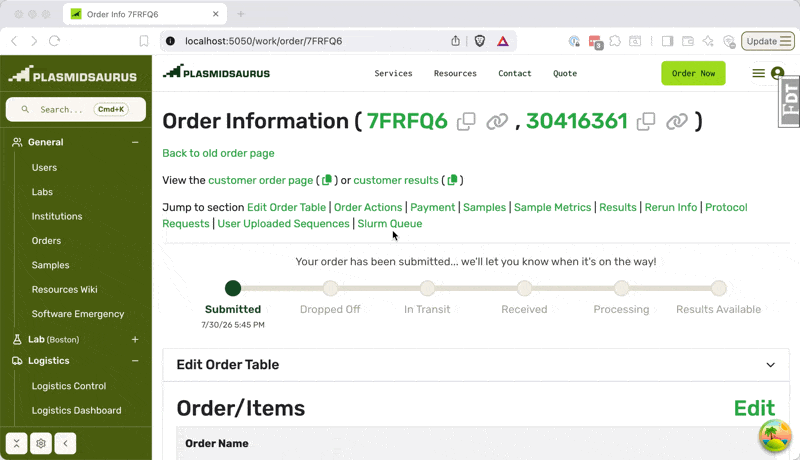Copy the customer results link icon
800x460 pixels.
(452, 180)
